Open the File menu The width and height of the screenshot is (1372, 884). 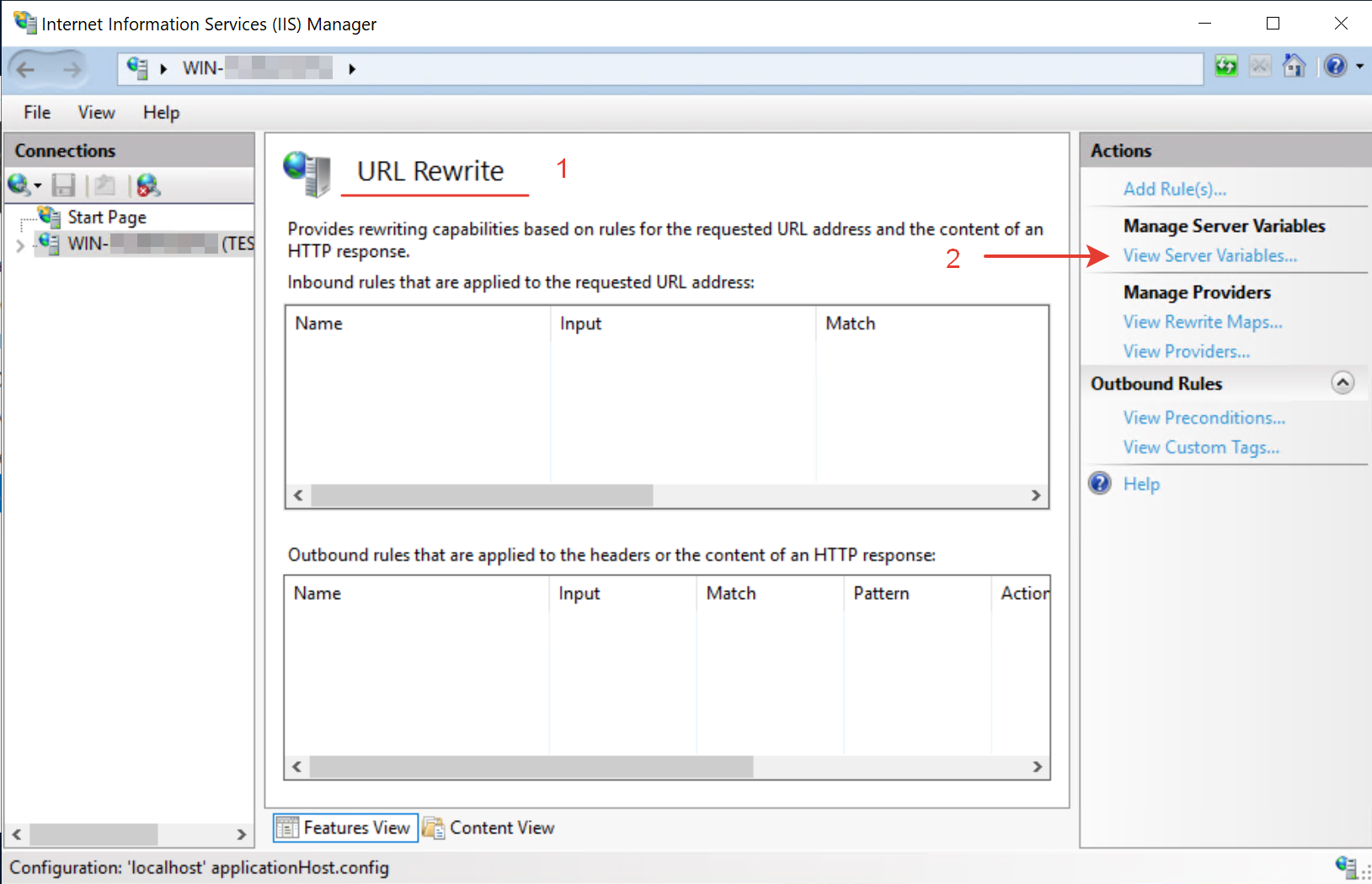37,112
